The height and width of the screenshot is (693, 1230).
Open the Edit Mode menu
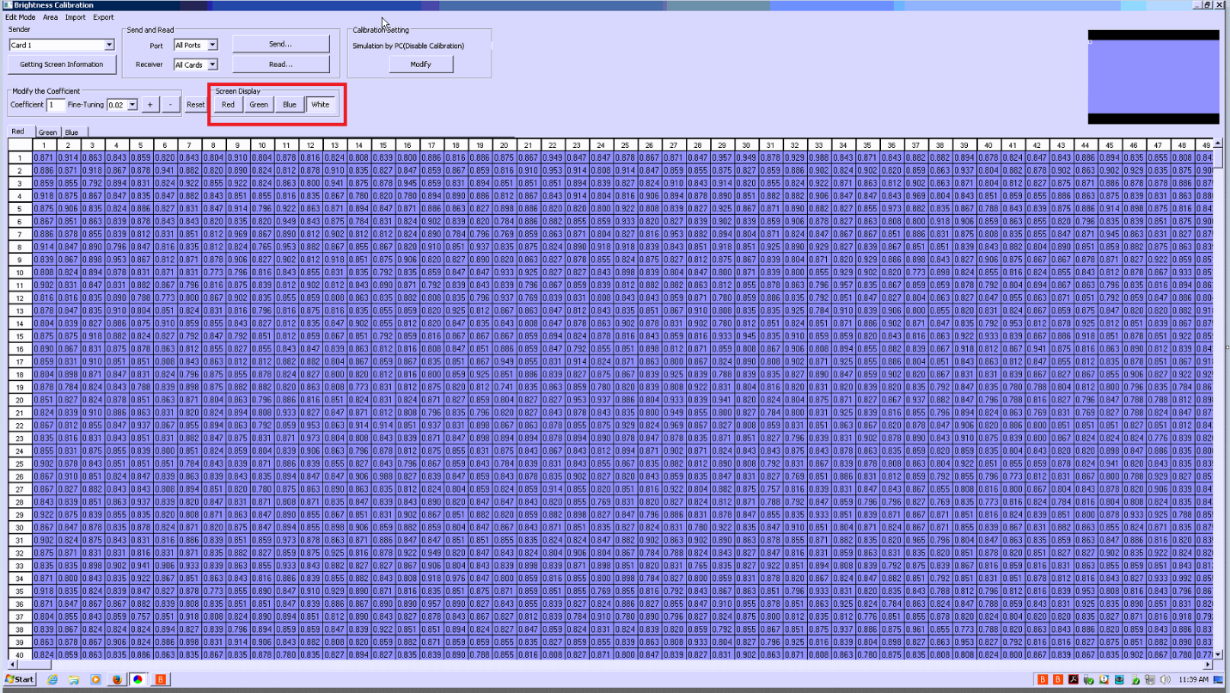[x=20, y=17]
